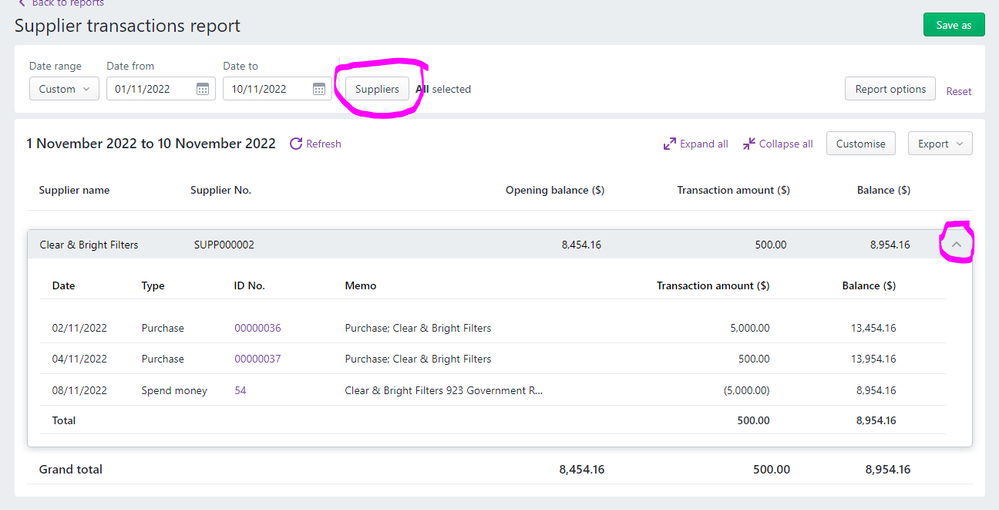Click the Suppliers filter button
This screenshot has width=999, height=510.
(x=377, y=89)
